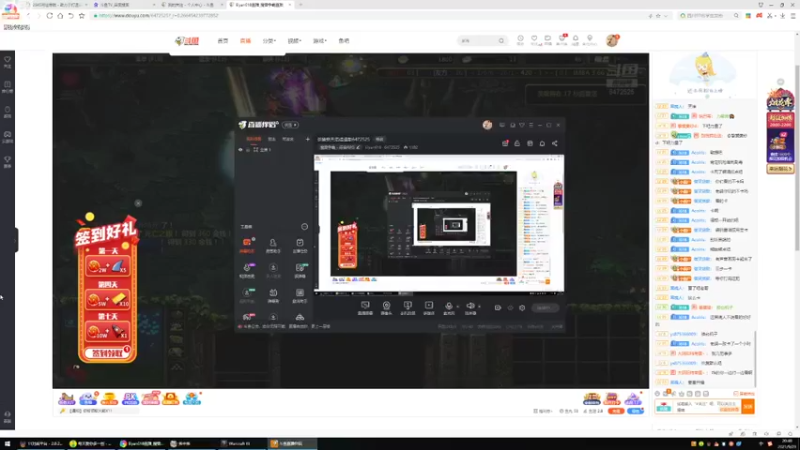Open the 鱼吧 nav item

point(344,41)
